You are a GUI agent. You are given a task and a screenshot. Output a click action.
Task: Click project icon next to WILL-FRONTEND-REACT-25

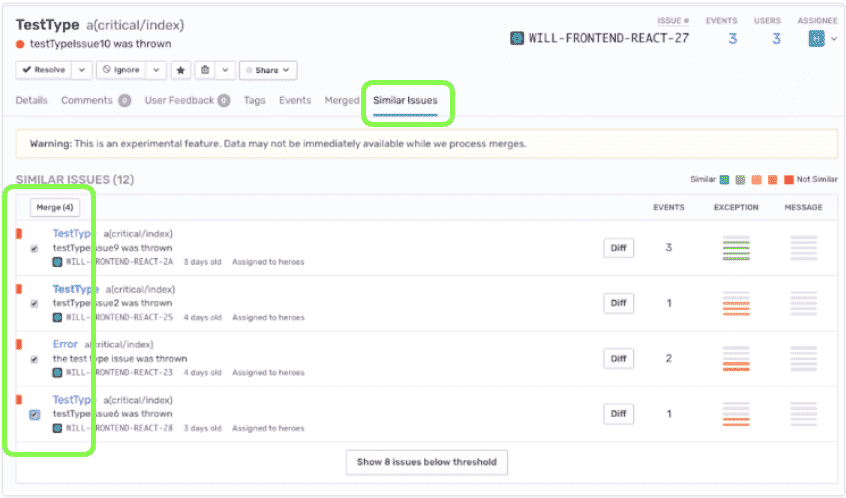click(x=58, y=317)
